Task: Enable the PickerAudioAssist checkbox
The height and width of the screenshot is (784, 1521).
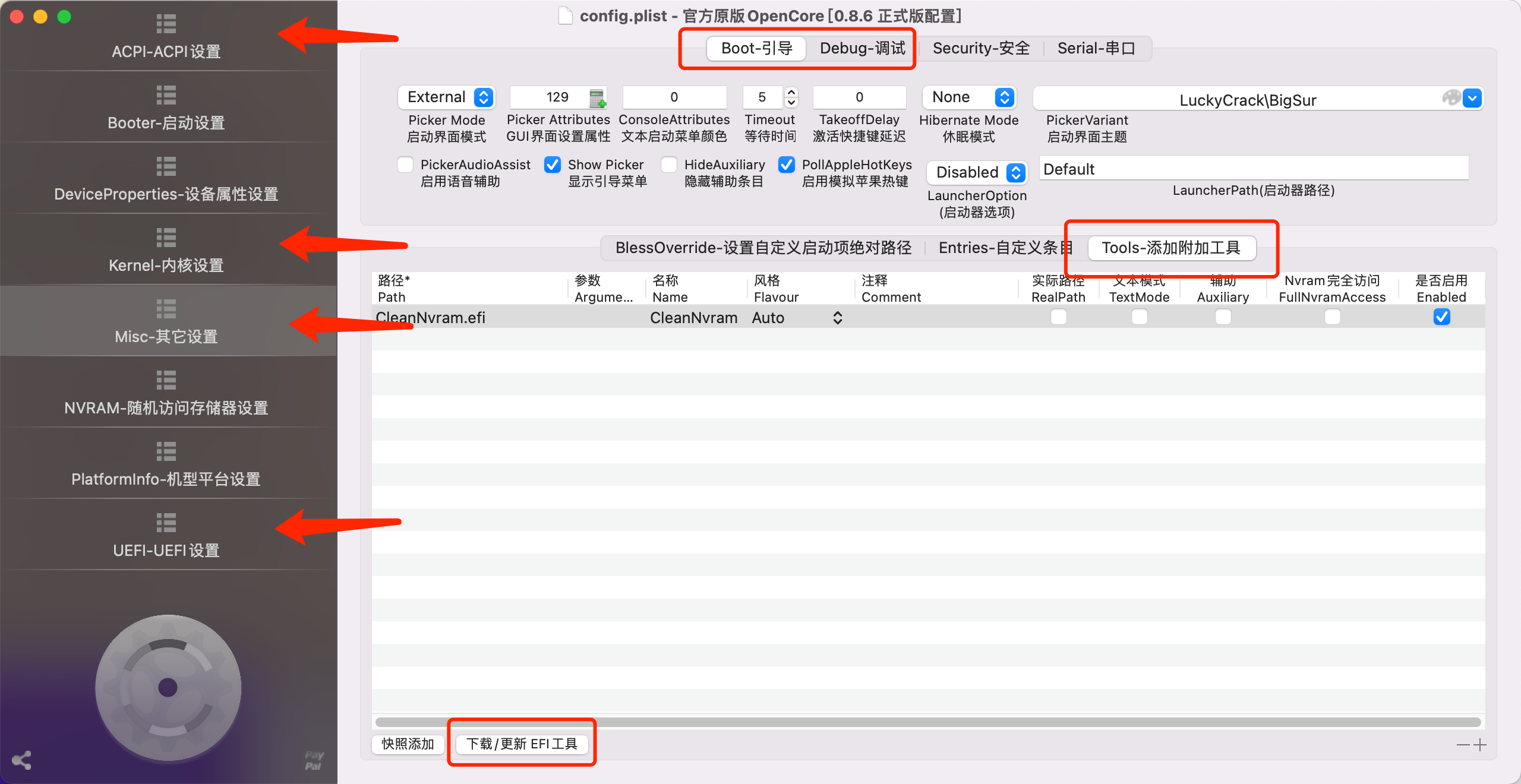Action: [405, 165]
